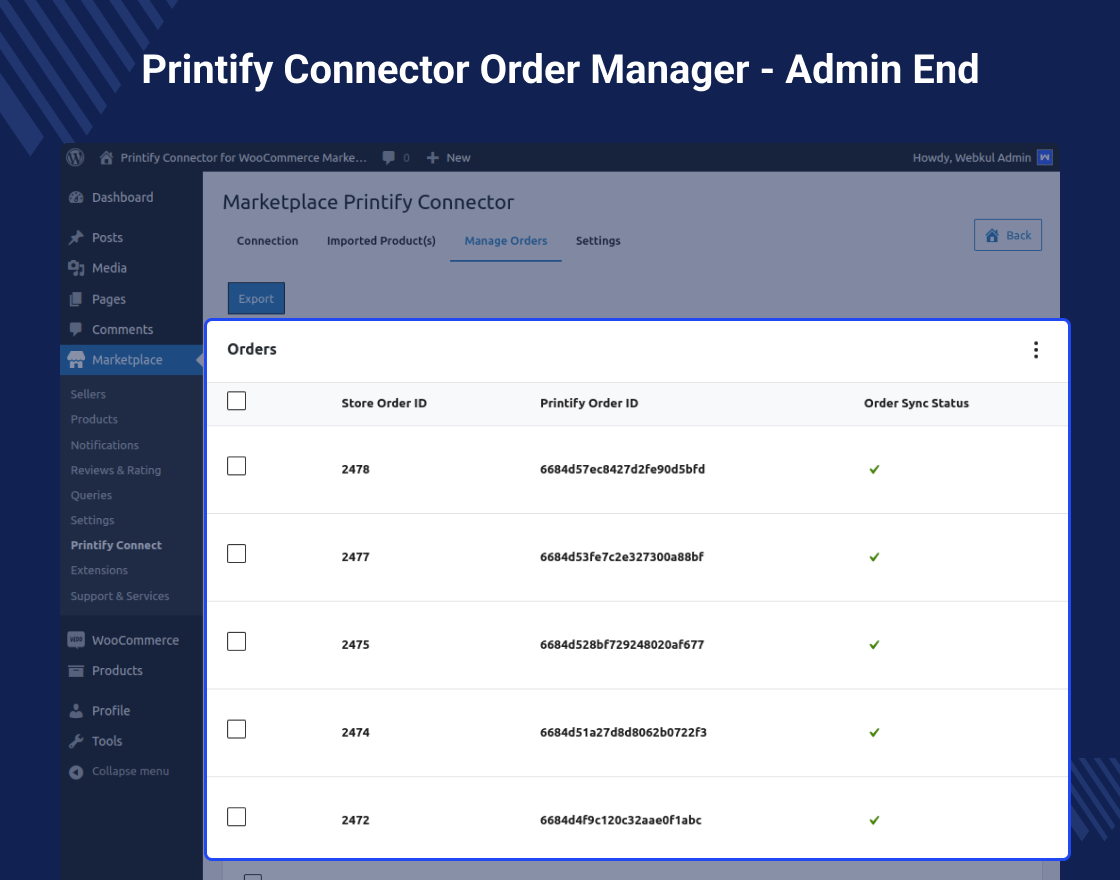This screenshot has width=1120, height=880.
Task: Toggle the select-all orders checkbox
Action: pyautogui.click(x=236, y=401)
